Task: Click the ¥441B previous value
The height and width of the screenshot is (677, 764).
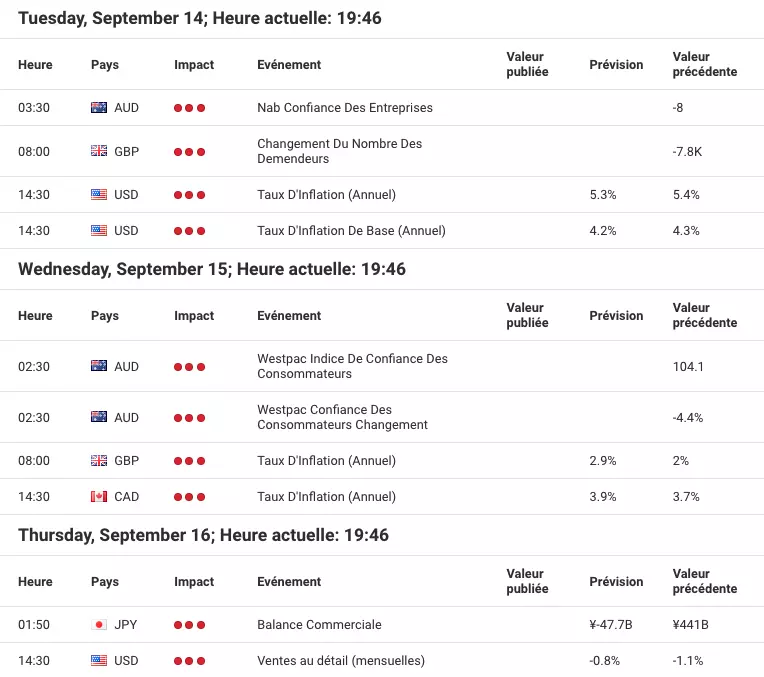Action: (690, 624)
